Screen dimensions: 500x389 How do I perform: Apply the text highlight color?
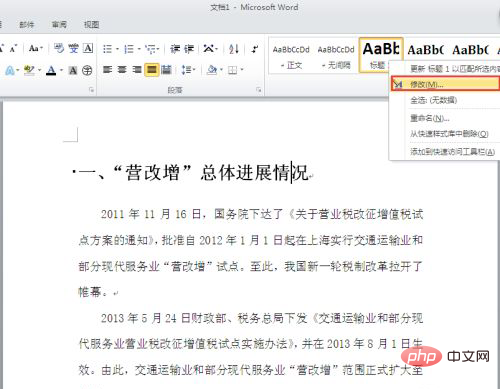30,70
